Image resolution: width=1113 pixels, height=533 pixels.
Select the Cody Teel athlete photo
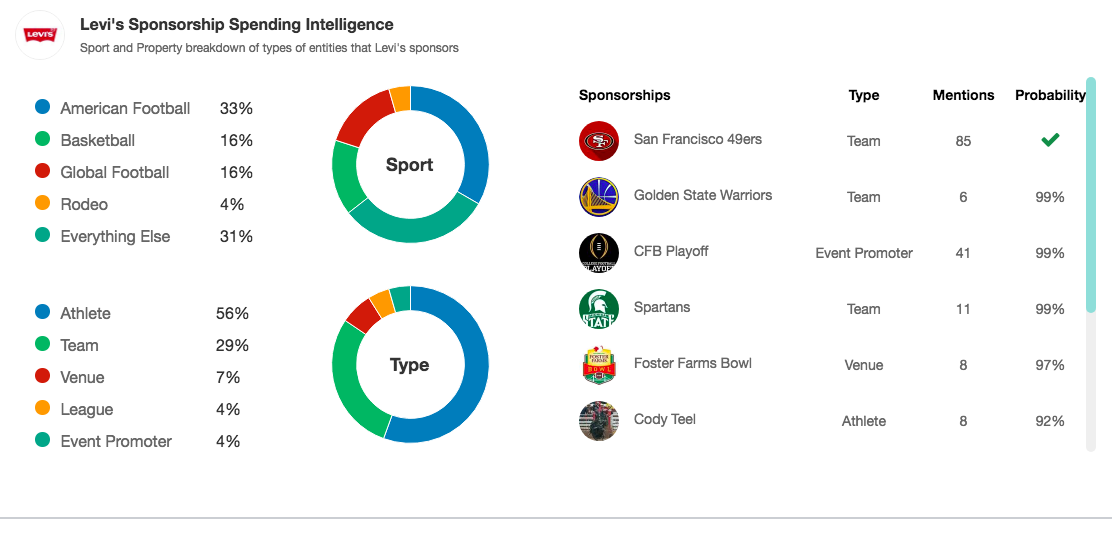(x=598, y=421)
